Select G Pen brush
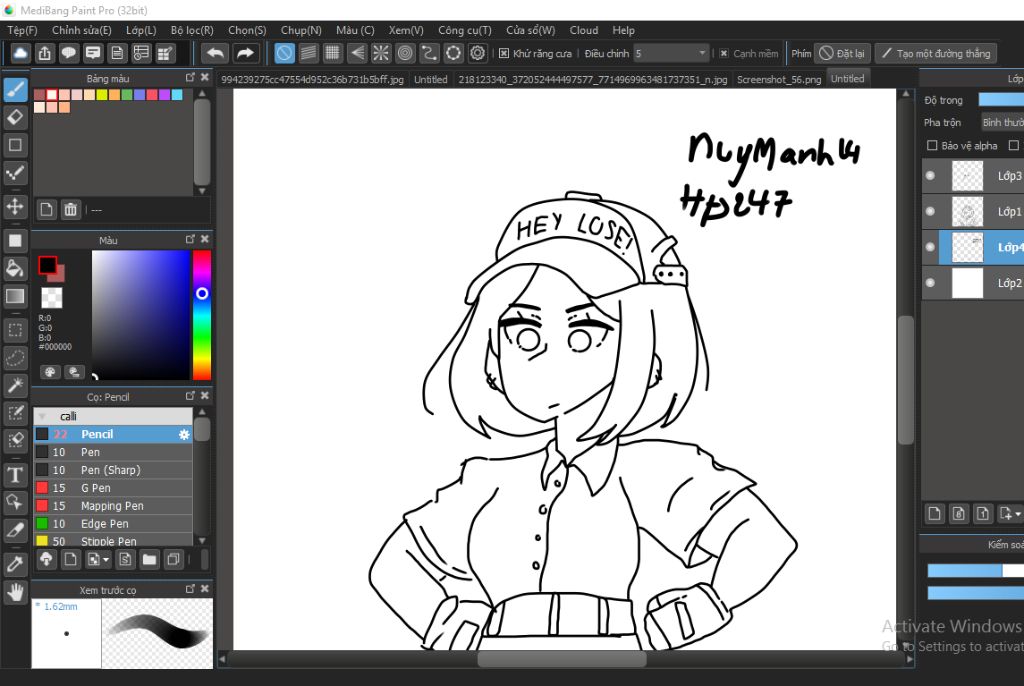1024x686 pixels. click(113, 488)
